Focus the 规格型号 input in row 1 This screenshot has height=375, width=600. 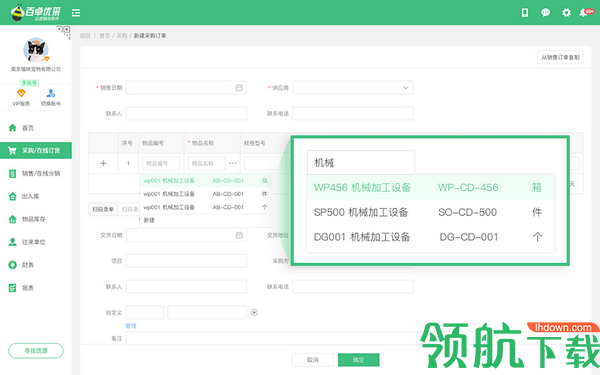pos(263,163)
